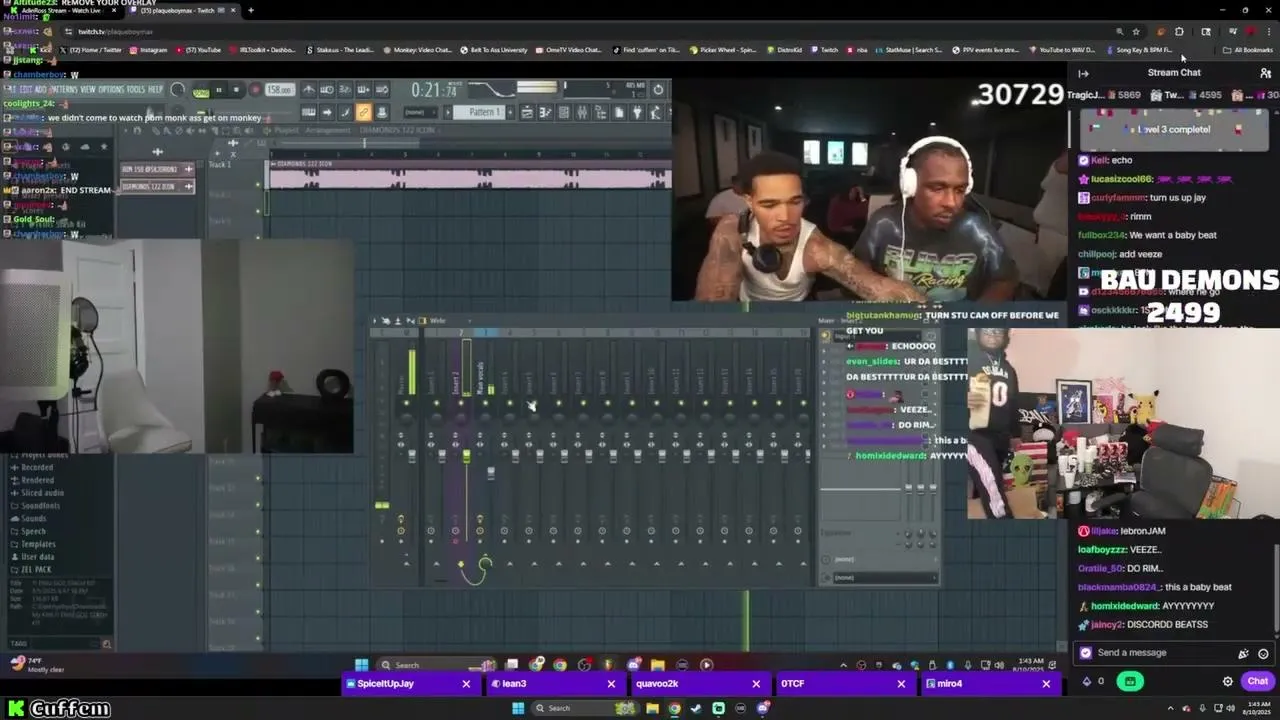Toggle the metronome icon next to tempo
Screen dimensions: 1280x720
(x=309, y=90)
